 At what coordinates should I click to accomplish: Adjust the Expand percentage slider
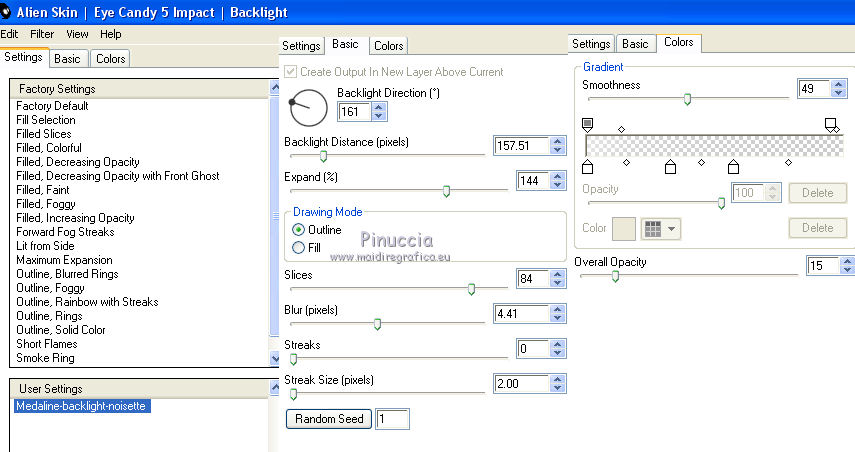(447, 191)
